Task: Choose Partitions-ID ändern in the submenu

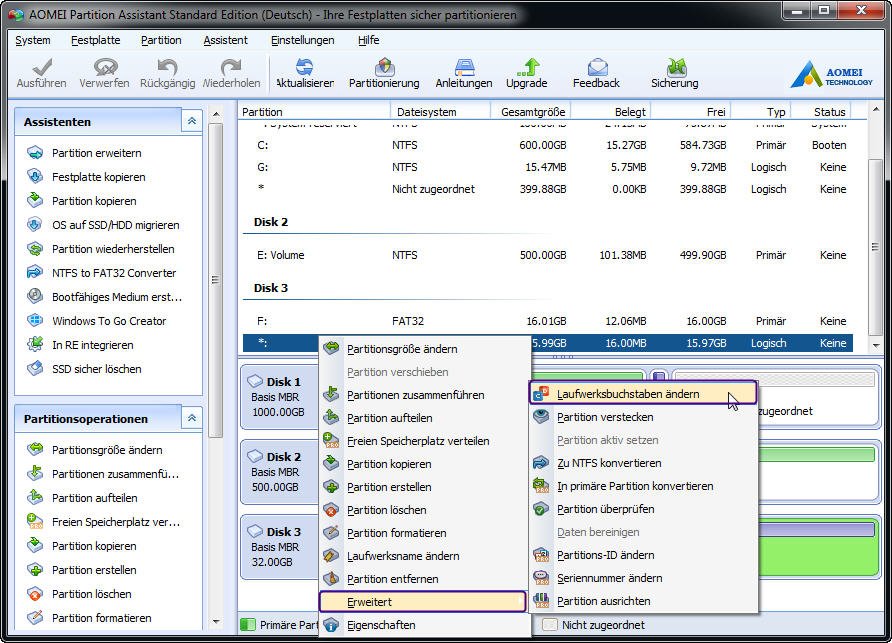Action: 643,555
